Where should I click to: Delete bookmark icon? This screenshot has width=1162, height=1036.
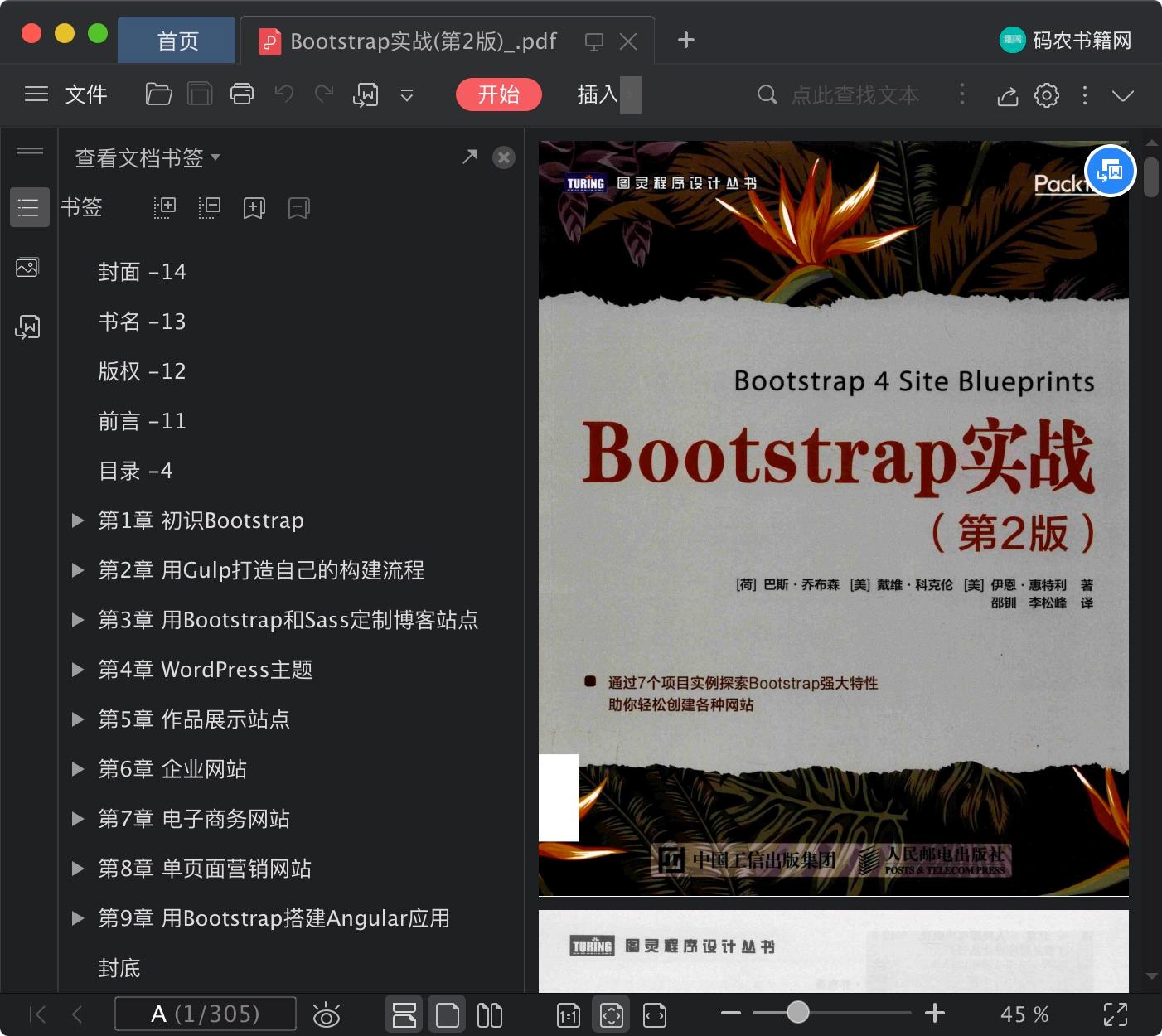point(299,208)
